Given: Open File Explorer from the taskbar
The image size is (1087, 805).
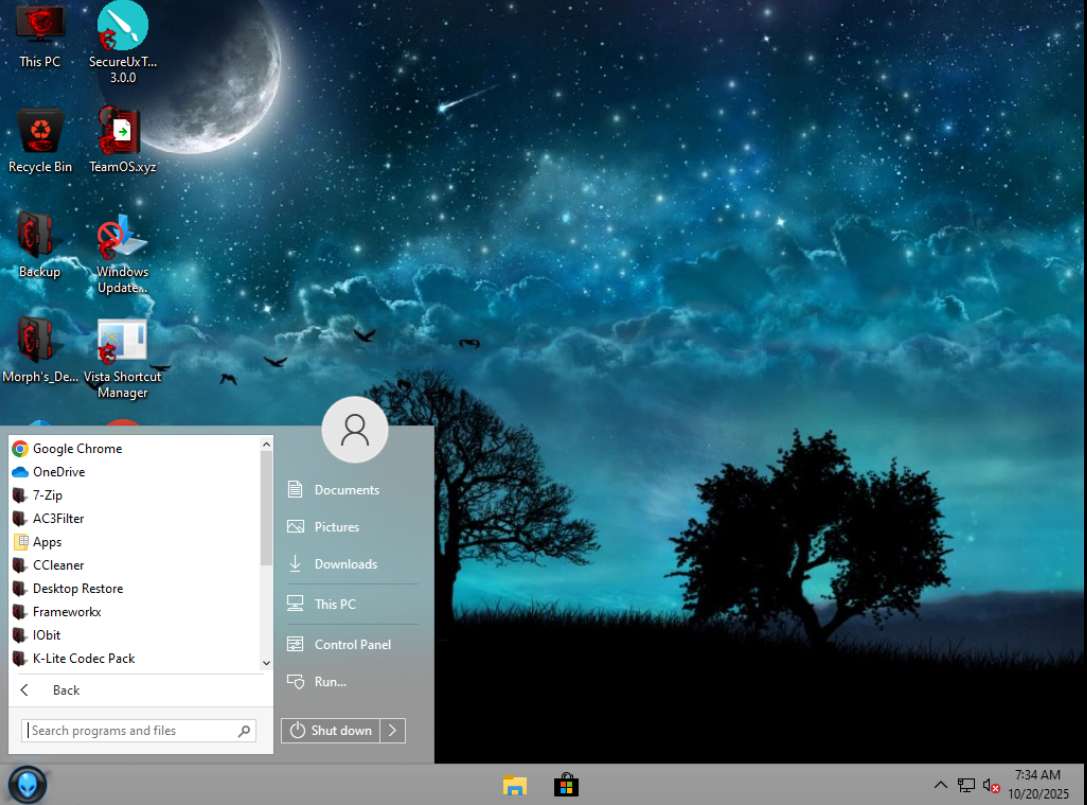Looking at the screenshot, I should click(x=514, y=785).
